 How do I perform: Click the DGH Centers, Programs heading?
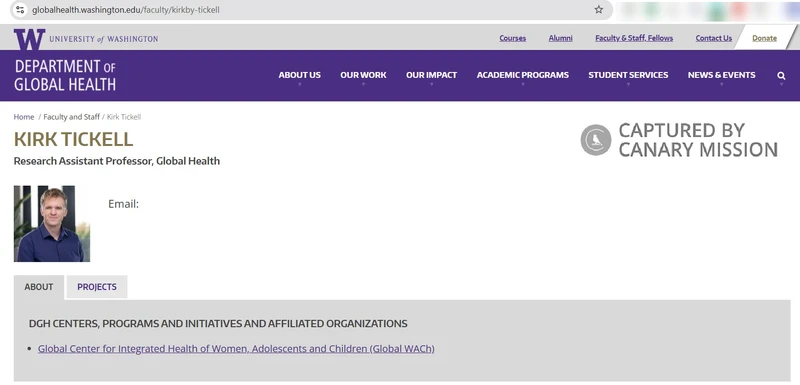pos(218,324)
